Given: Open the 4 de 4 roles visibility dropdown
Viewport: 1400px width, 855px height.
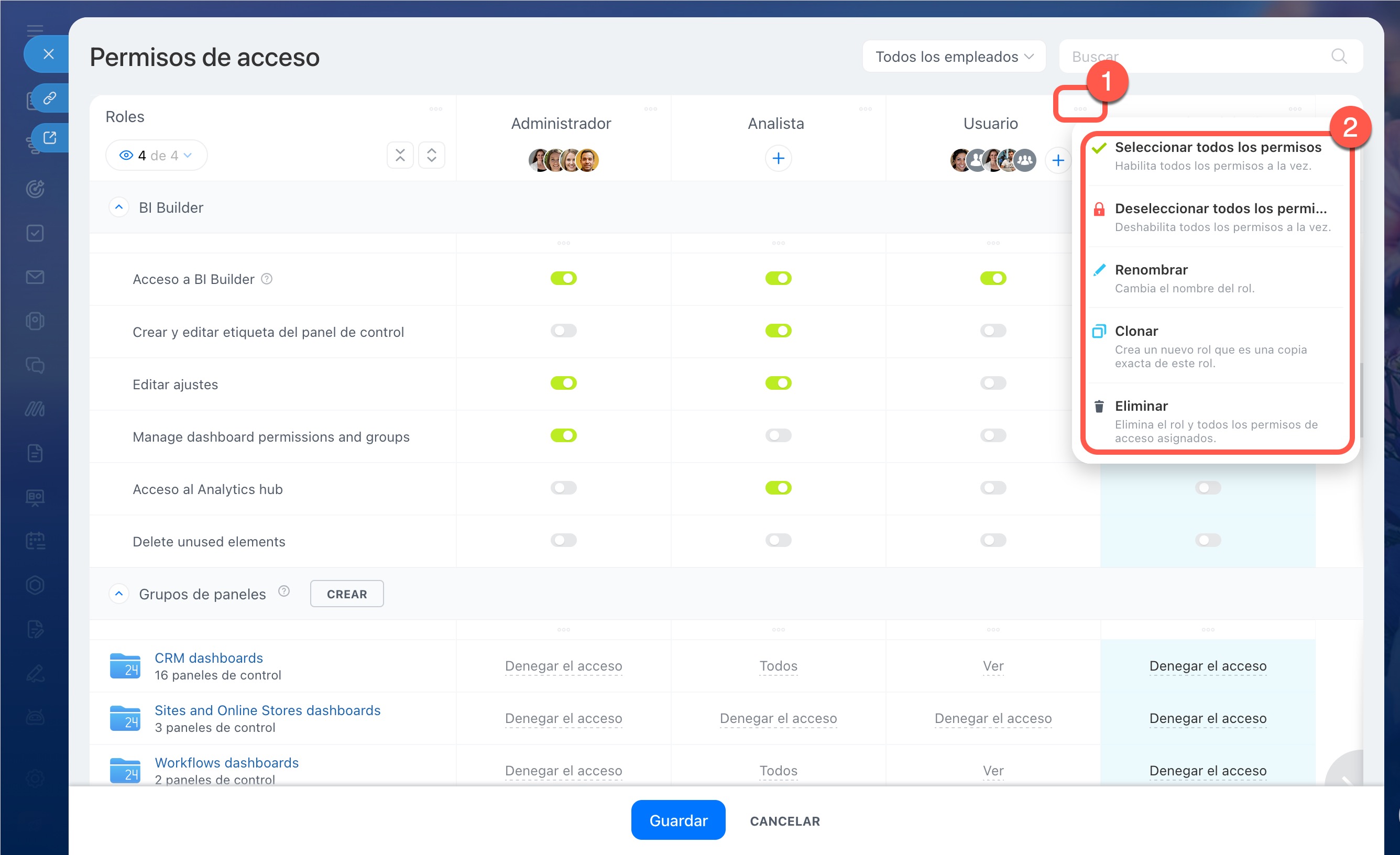Looking at the screenshot, I should (156, 155).
